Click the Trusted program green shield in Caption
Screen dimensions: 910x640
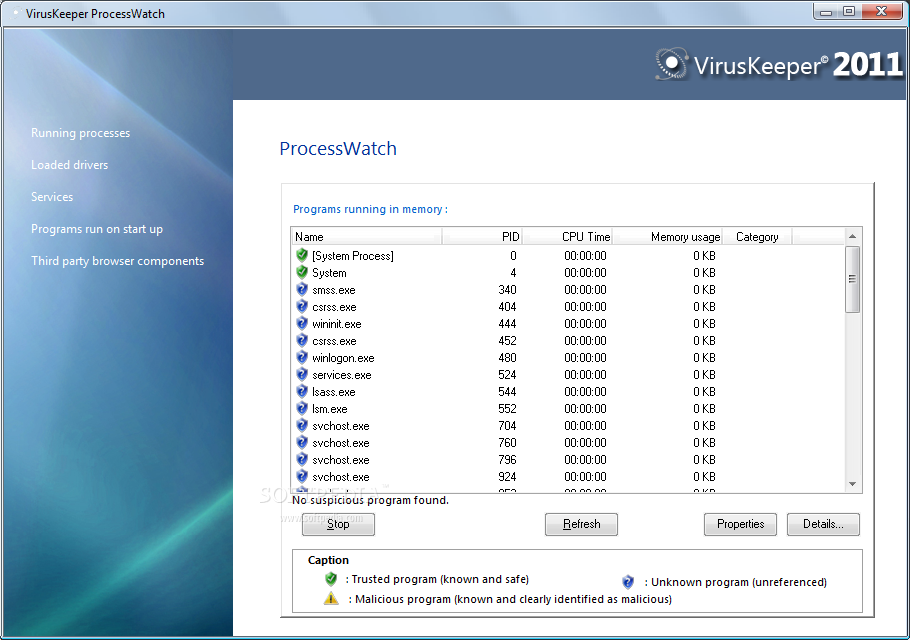[331, 578]
